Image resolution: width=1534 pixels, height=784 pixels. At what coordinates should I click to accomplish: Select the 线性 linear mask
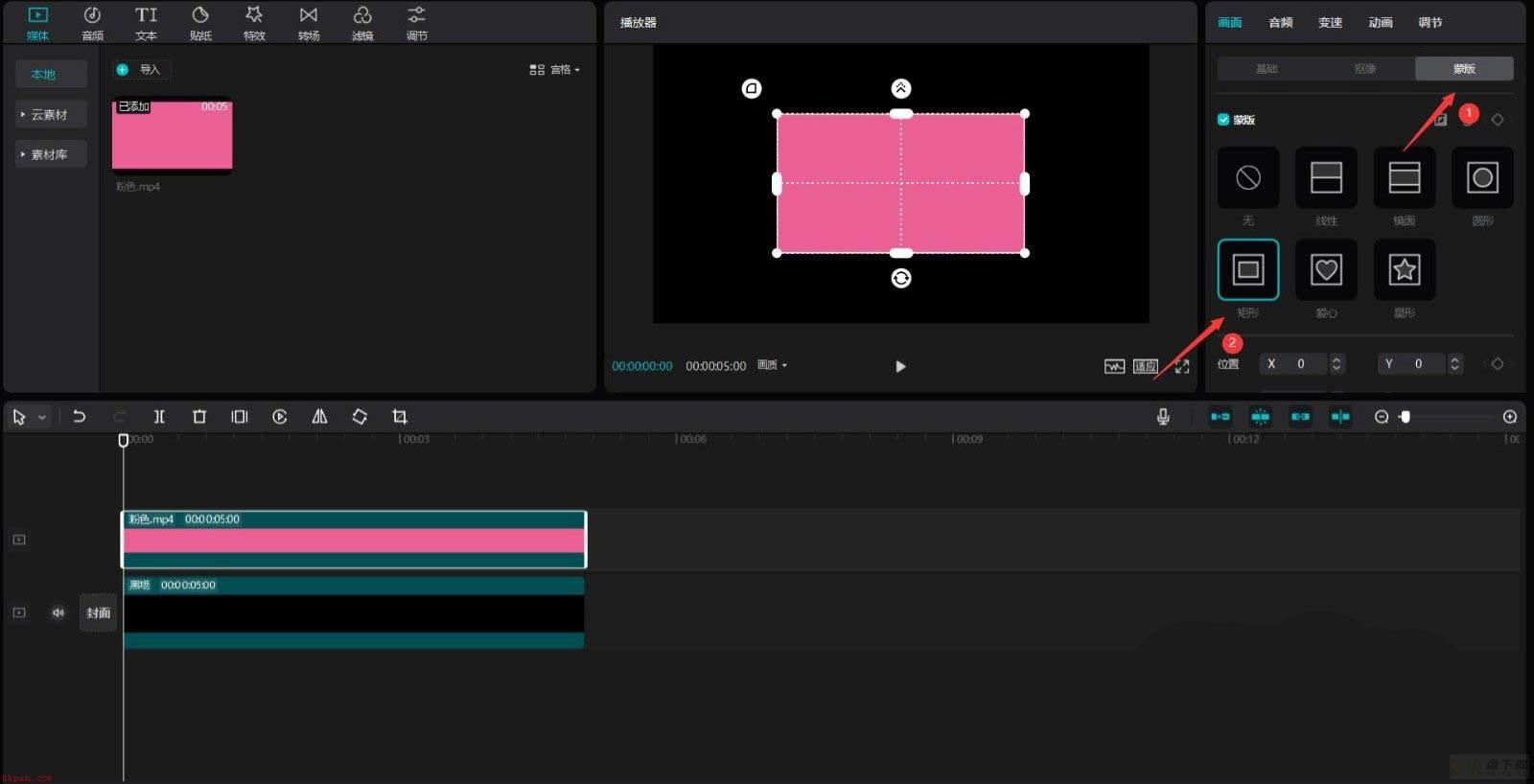click(1326, 177)
